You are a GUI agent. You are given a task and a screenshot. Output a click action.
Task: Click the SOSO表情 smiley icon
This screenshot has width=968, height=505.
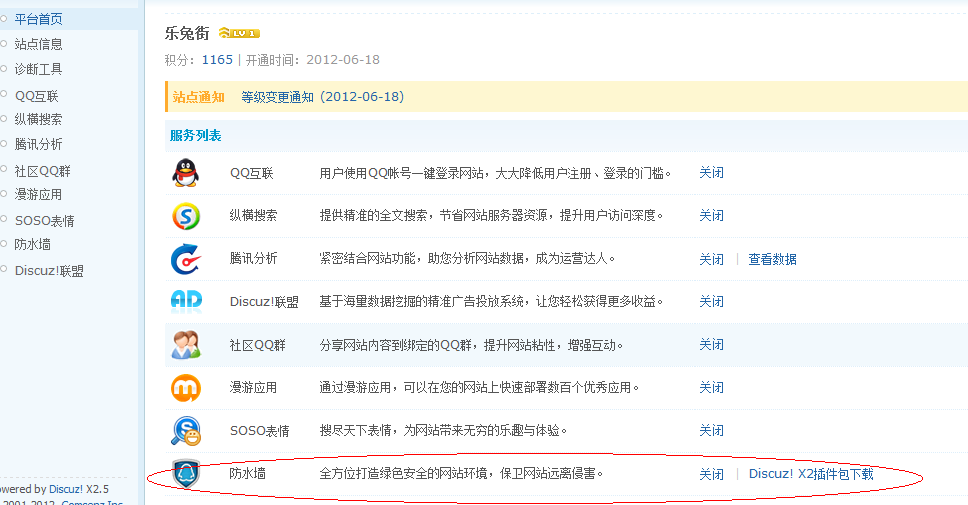[x=186, y=431]
